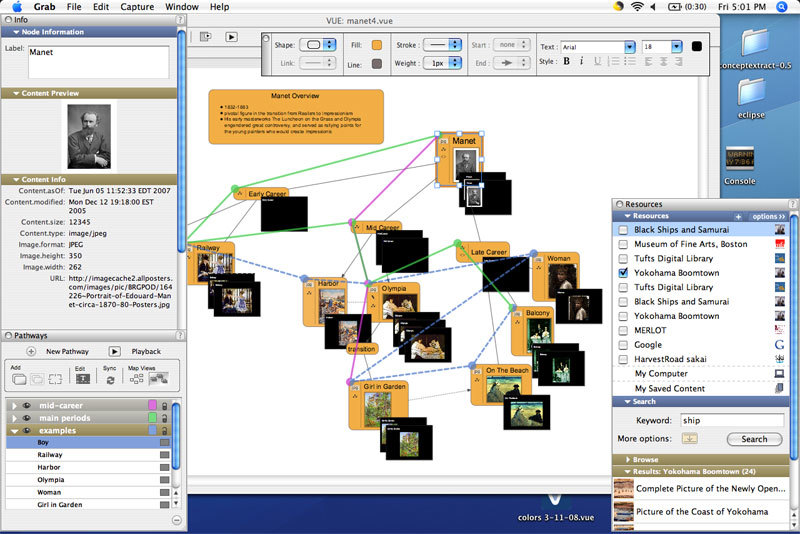
Task: Click the Edit pathway notes icon
Action: [x=82, y=380]
